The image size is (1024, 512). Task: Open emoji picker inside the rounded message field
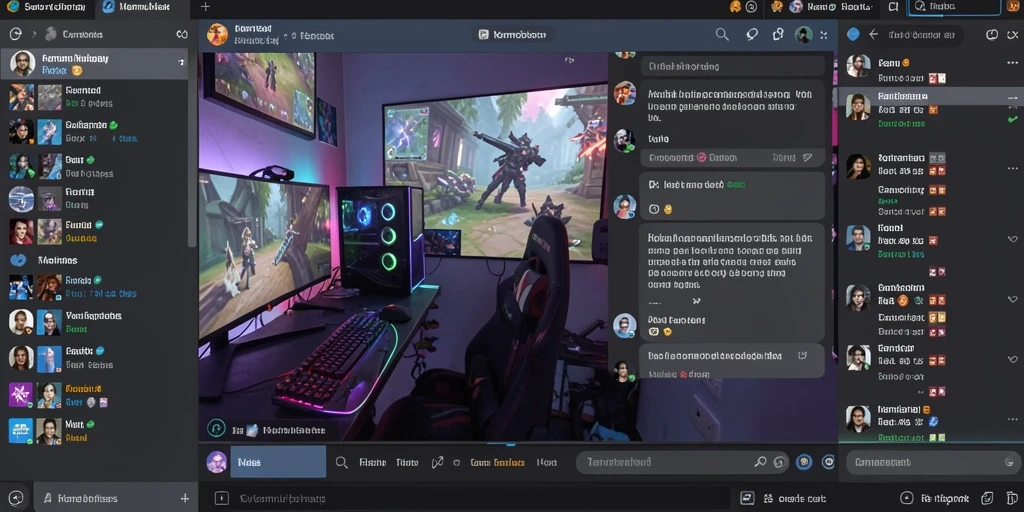pyautogui.click(x=778, y=462)
